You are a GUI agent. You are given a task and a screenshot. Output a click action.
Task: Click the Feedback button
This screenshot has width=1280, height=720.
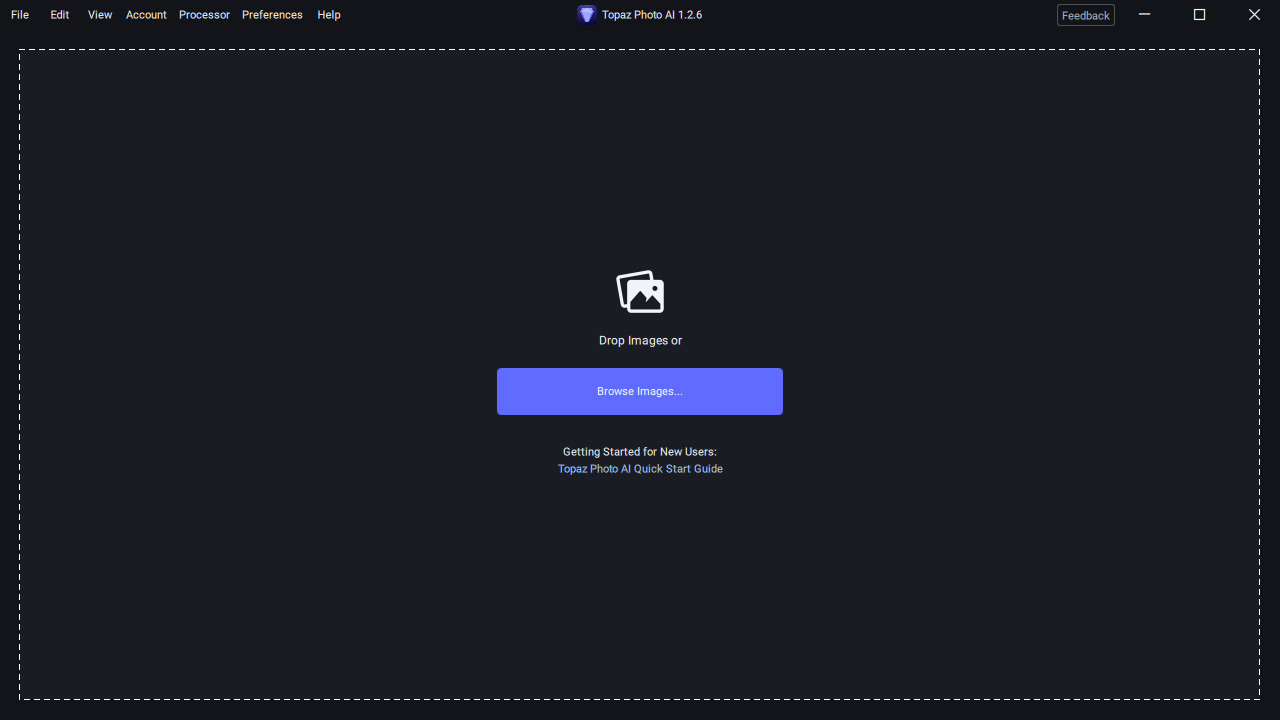[x=1085, y=15]
